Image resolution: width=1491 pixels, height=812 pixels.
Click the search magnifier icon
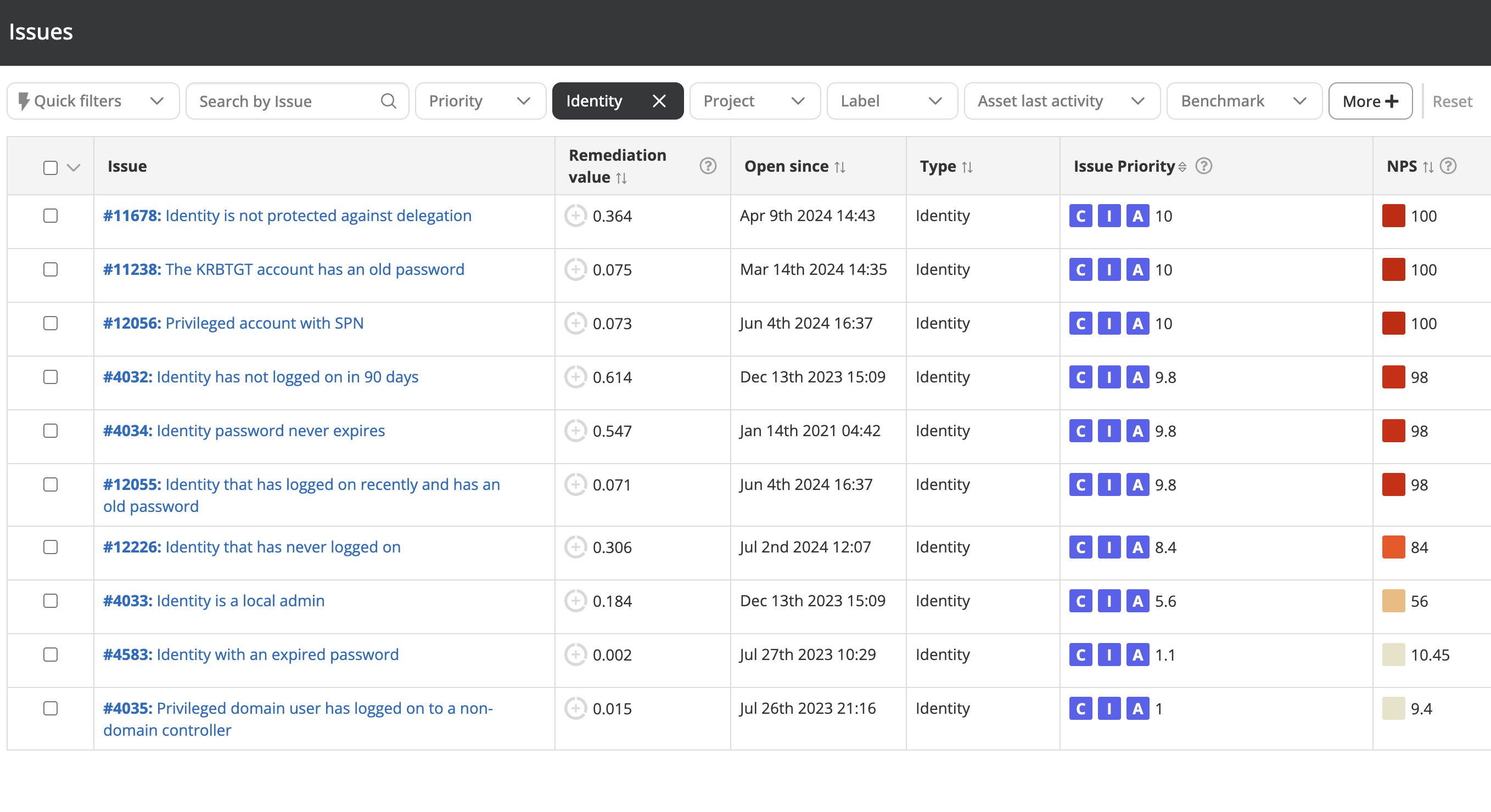[x=388, y=101]
